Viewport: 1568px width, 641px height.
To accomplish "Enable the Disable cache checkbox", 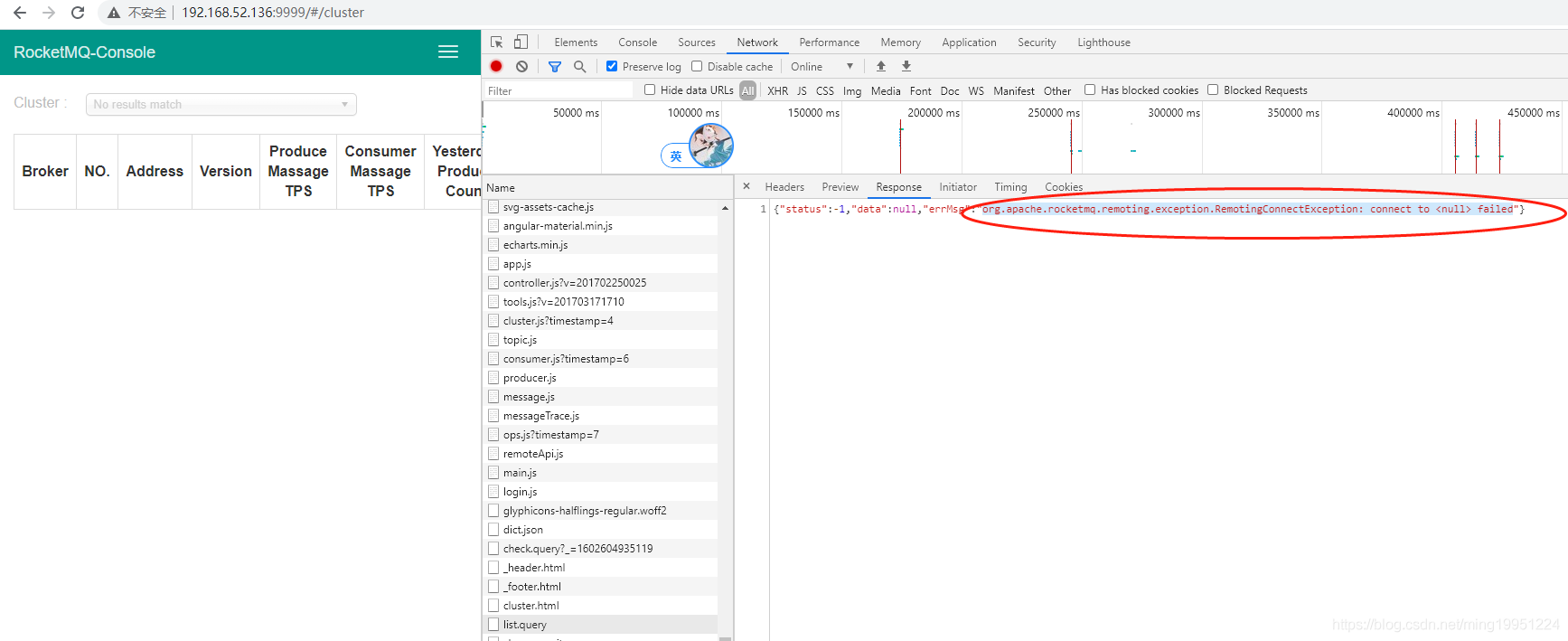I will [x=697, y=66].
